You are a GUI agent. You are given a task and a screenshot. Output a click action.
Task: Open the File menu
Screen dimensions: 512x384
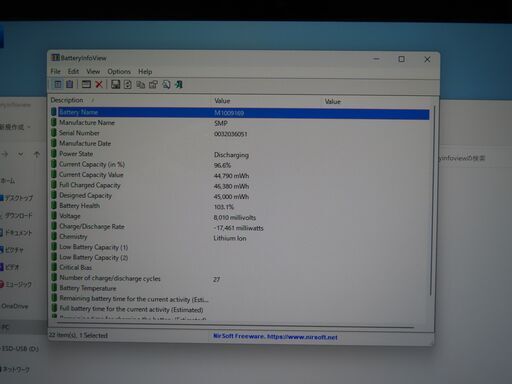(55, 71)
